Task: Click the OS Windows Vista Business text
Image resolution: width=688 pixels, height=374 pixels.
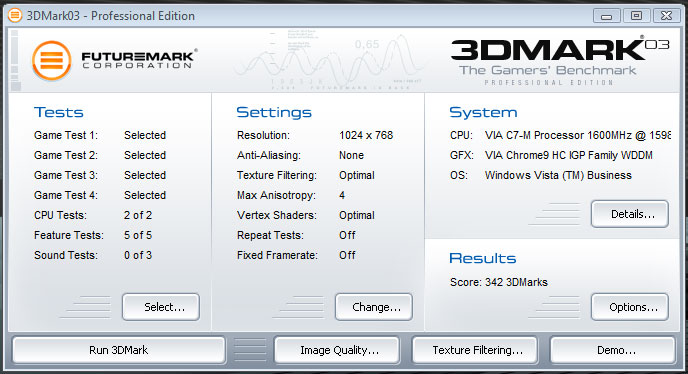Action: tap(558, 175)
